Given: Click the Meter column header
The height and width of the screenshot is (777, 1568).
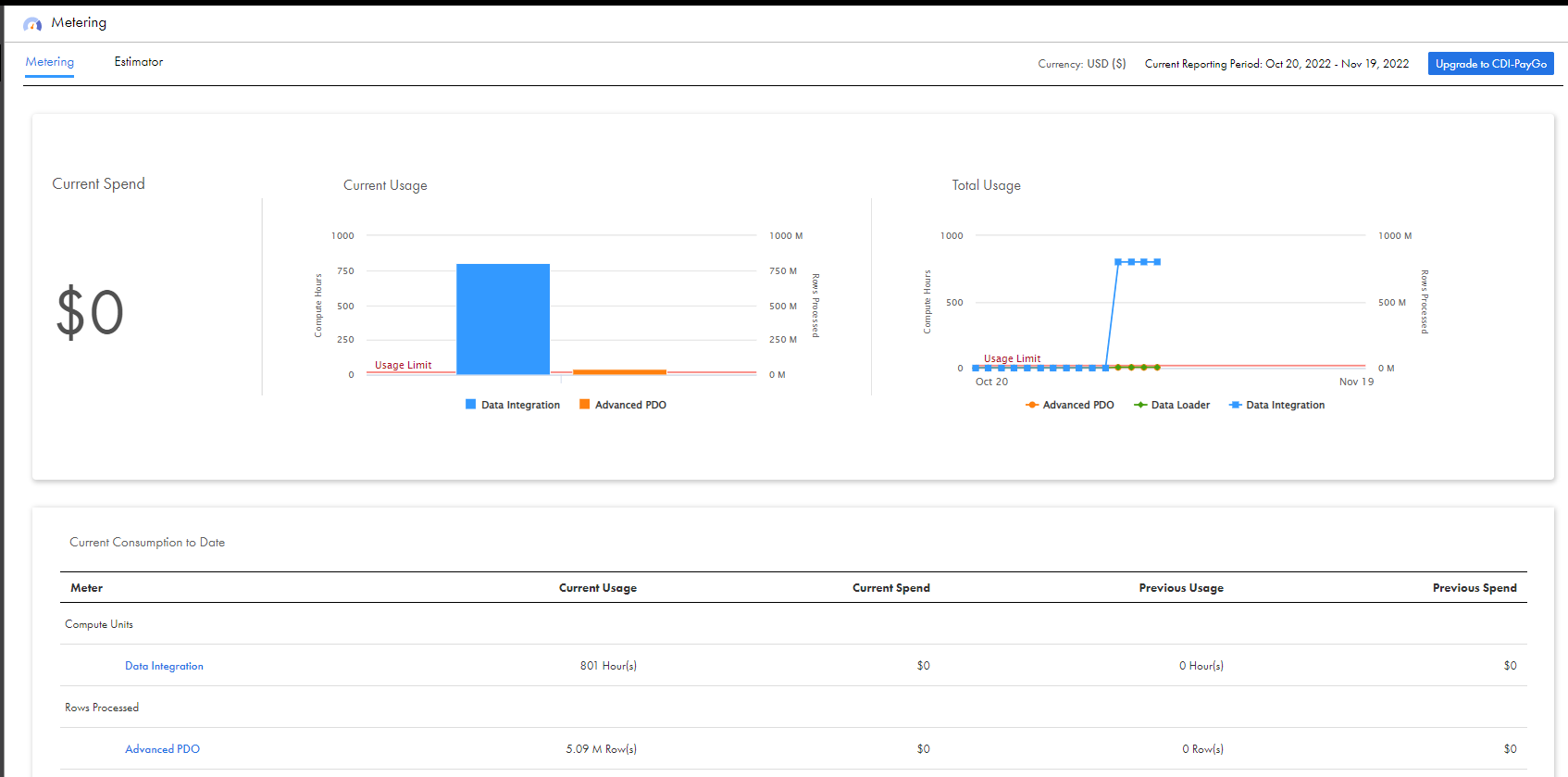Looking at the screenshot, I should [87, 588].
